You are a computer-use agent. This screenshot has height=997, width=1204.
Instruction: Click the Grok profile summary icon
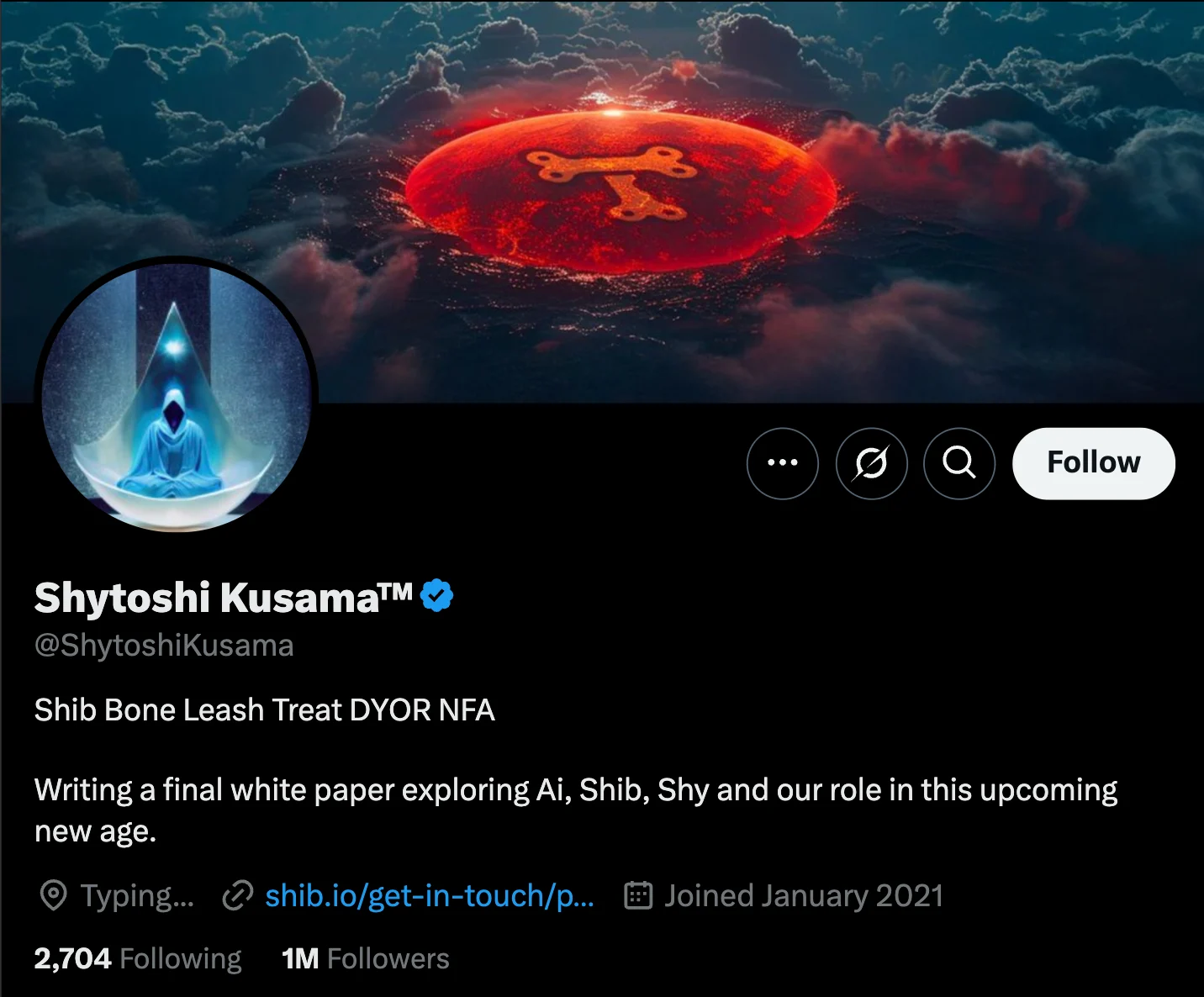pos(871,463)
